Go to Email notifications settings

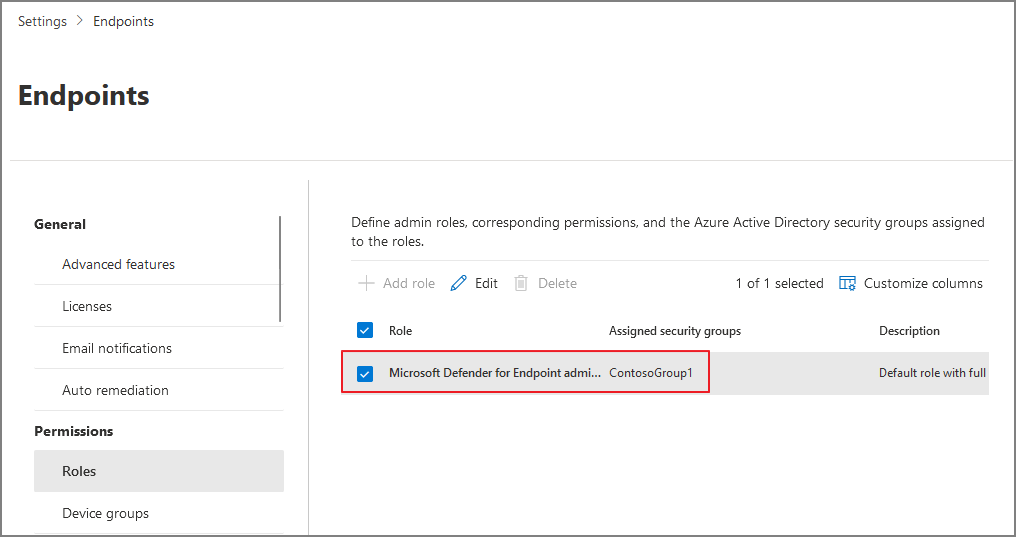[x=117, y=348]
